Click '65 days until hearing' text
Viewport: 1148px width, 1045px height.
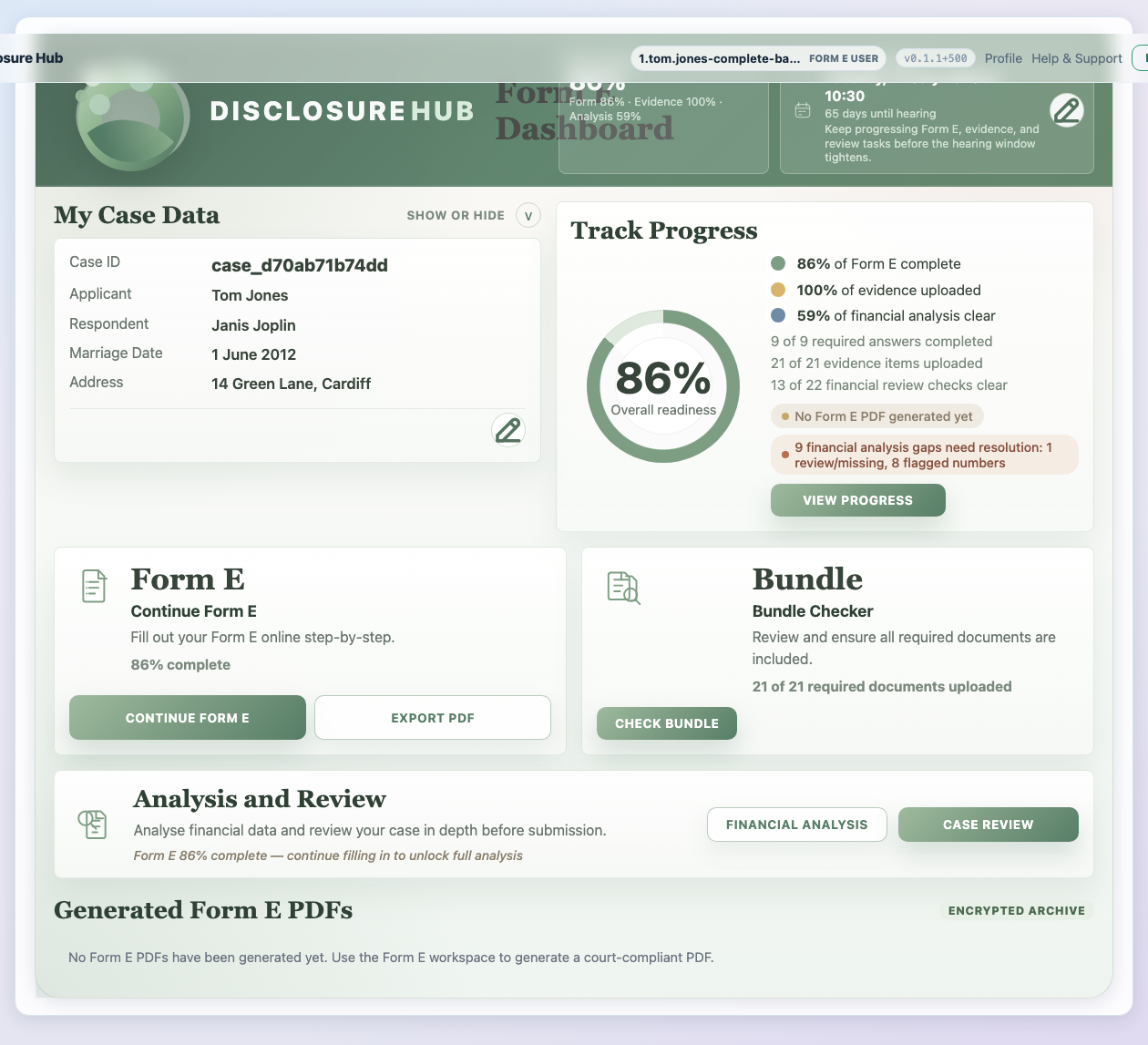[880, 114]
